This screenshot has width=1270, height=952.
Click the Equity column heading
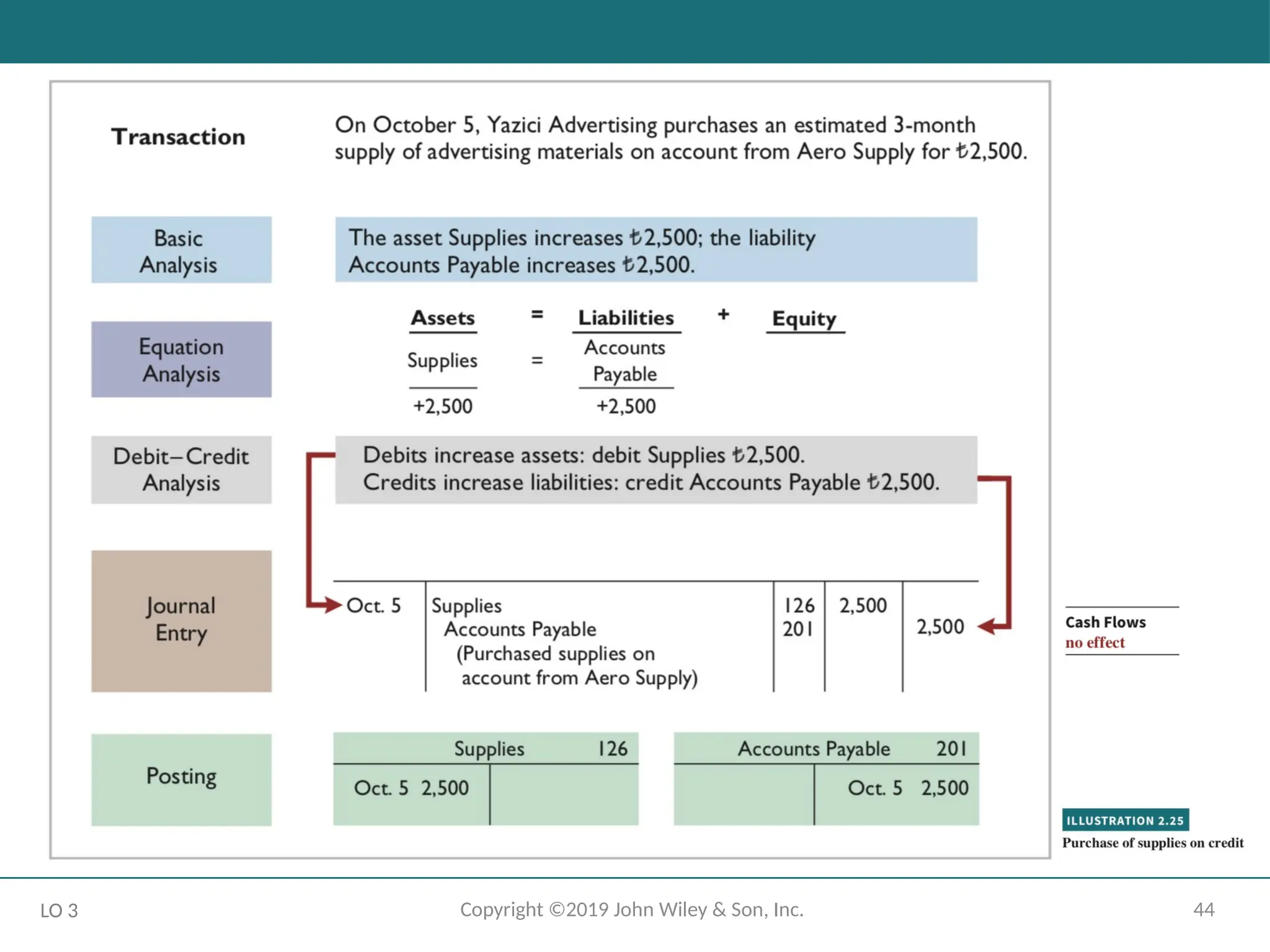pos(804,319)
